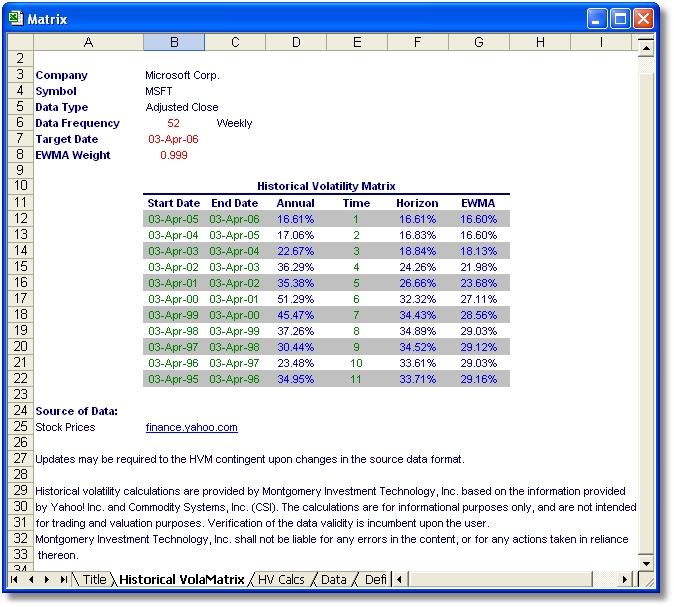
Task: Select column A header
Action: tap(88, 42)
